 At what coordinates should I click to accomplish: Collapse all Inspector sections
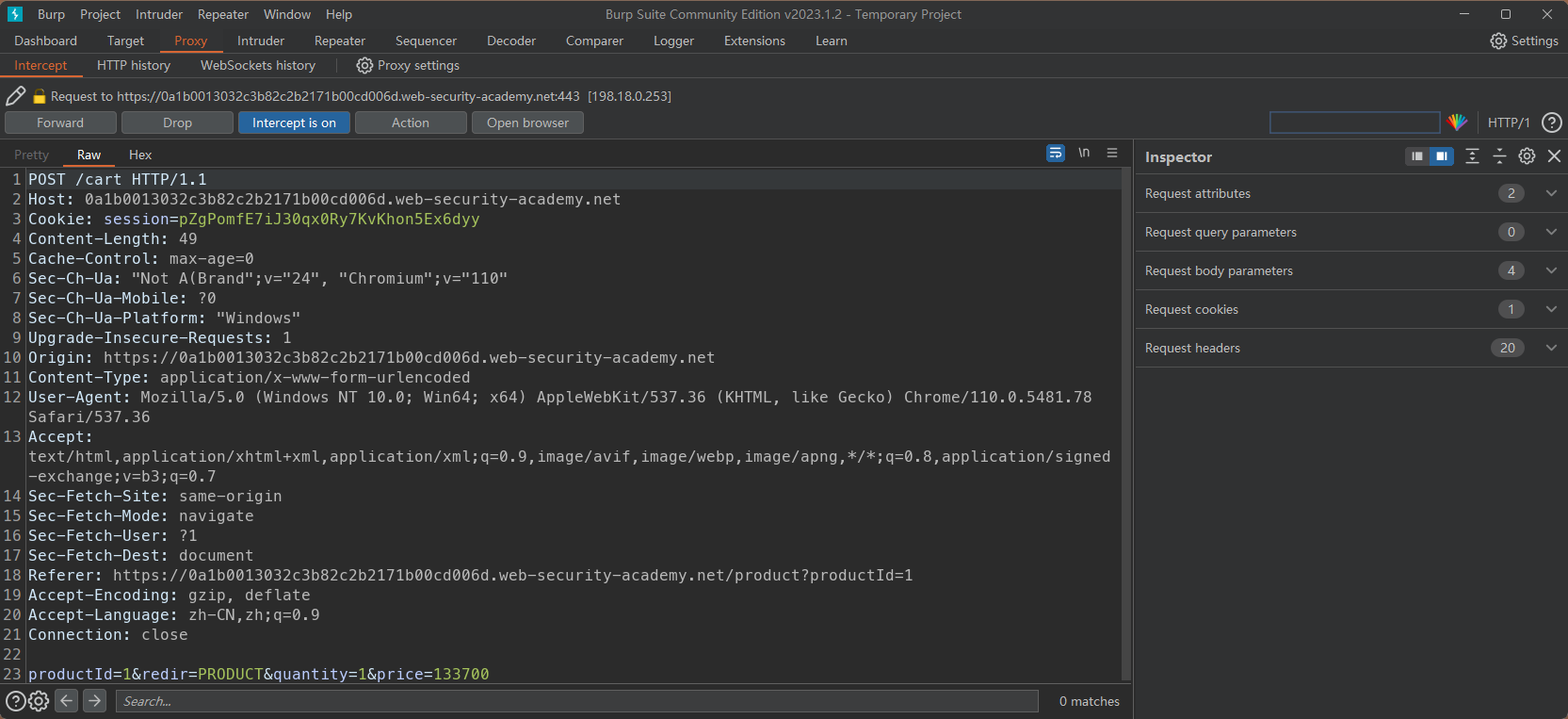click(1499, 156)
